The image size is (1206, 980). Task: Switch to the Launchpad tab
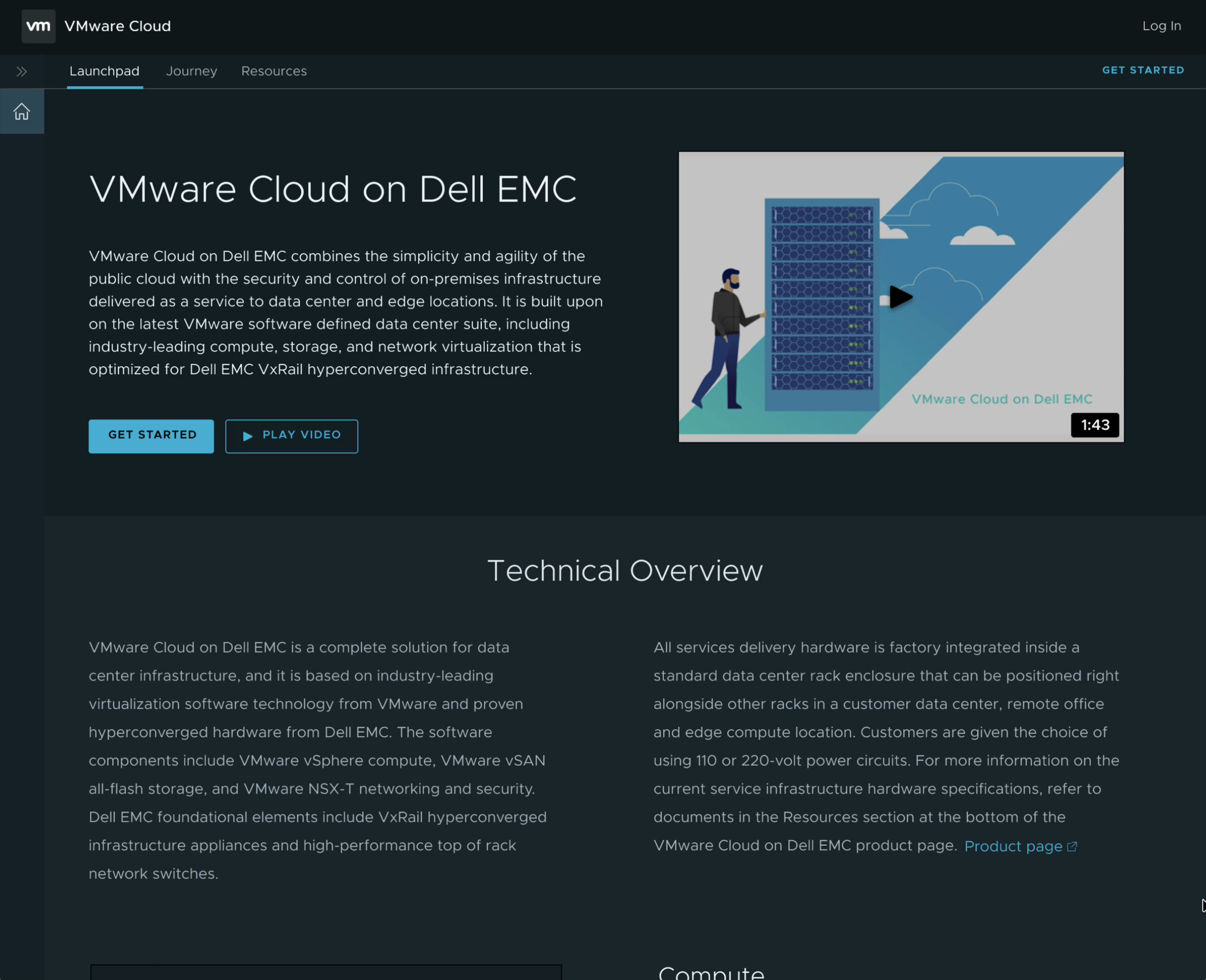click(x=104, y=71)
